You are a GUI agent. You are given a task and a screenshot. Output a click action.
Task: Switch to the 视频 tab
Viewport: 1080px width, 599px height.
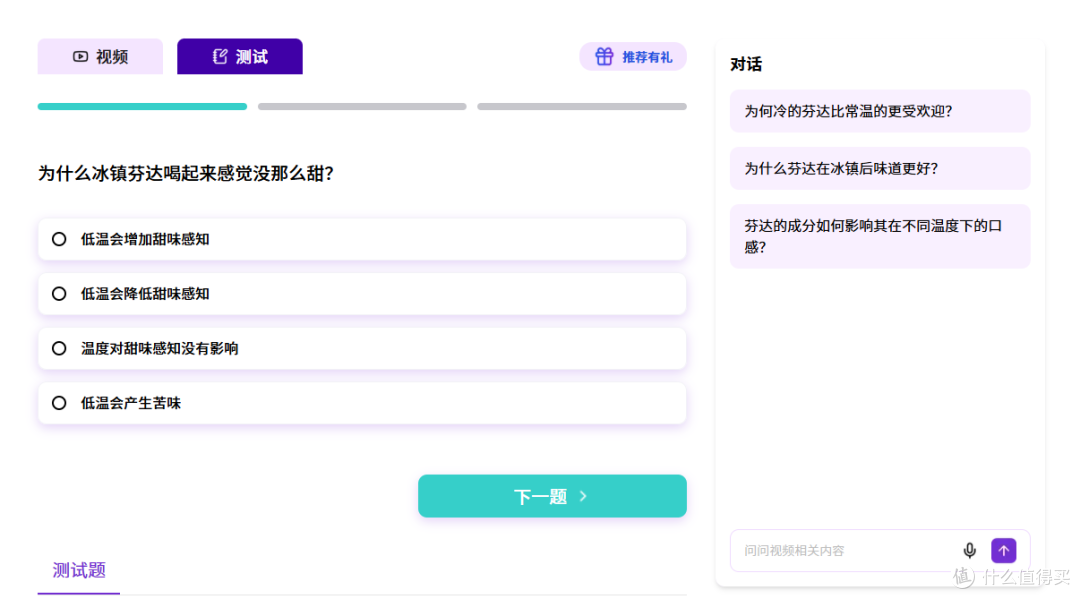[100, 56]
